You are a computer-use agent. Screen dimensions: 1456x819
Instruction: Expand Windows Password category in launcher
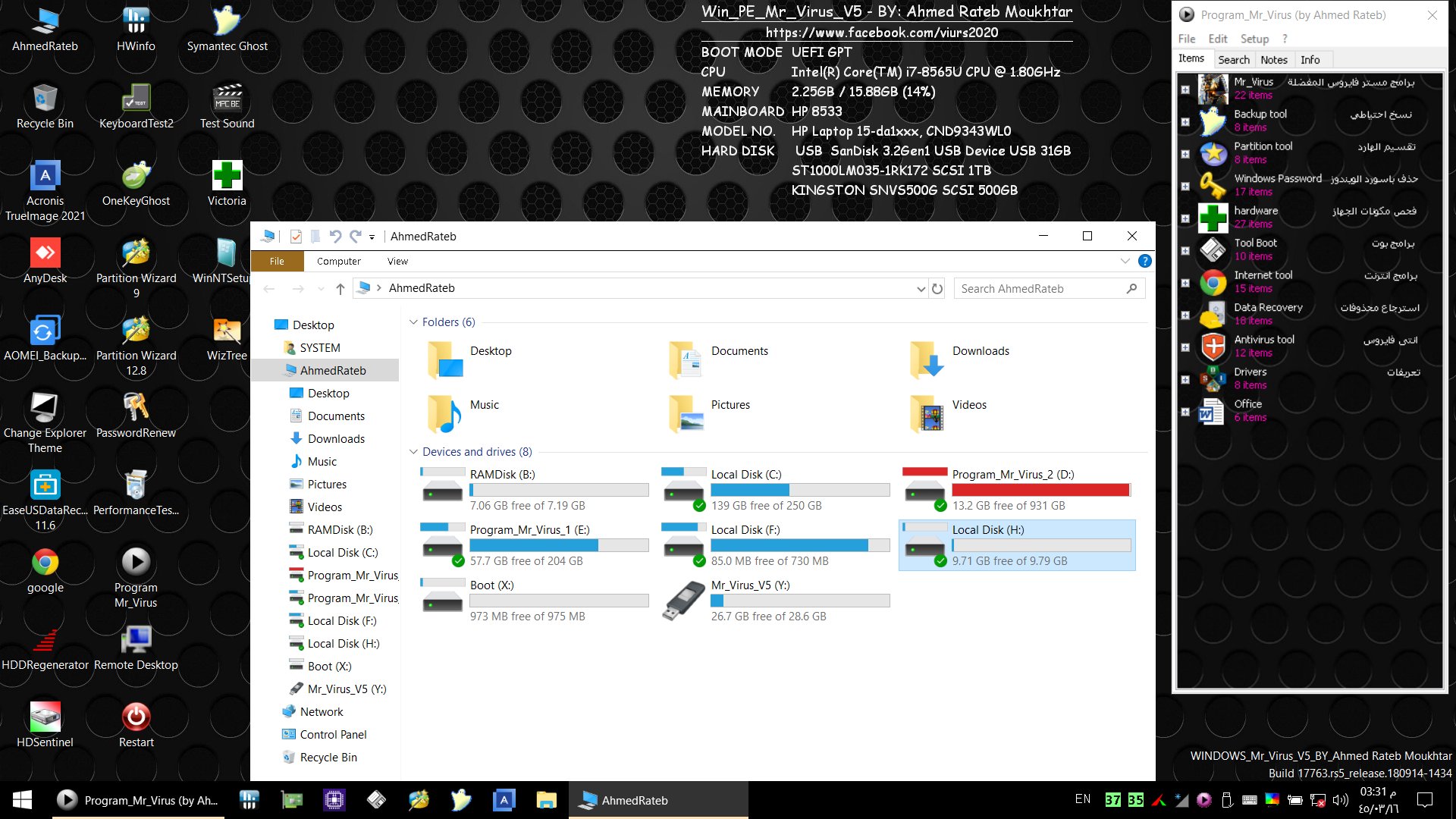[x=1185, y=186]
